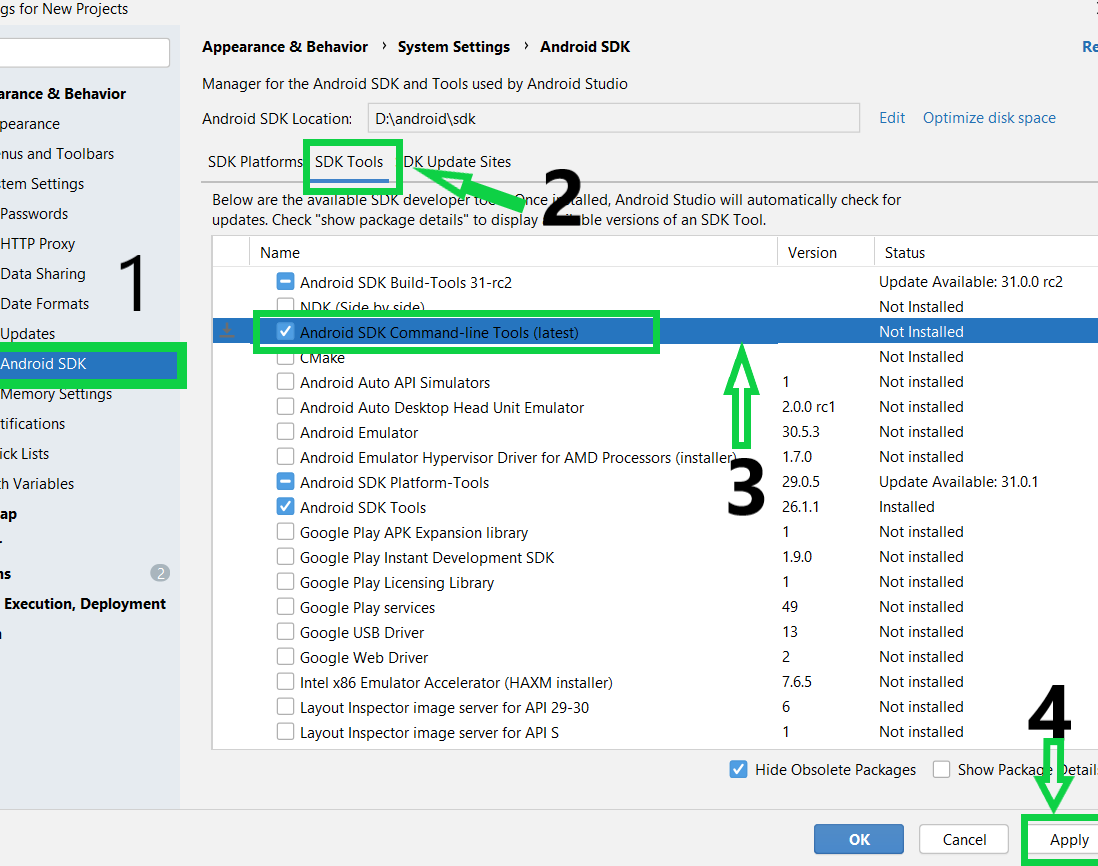Image resolution: width=1098 pixels, height=866 pixels.
Task: Focus the settings search box
Action: (84, 53)
